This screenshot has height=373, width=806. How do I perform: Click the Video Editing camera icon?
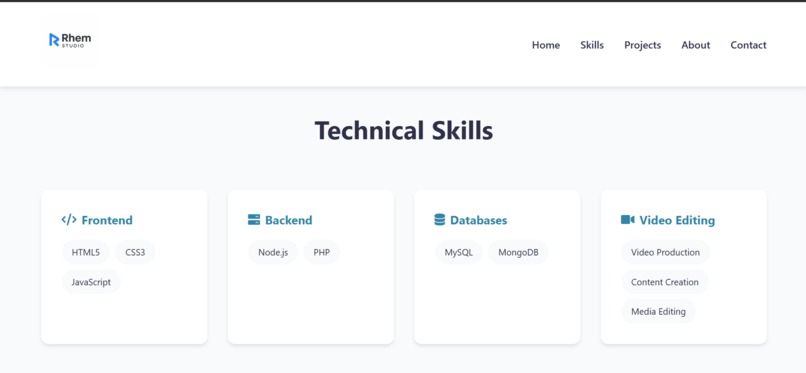(628, 220)
